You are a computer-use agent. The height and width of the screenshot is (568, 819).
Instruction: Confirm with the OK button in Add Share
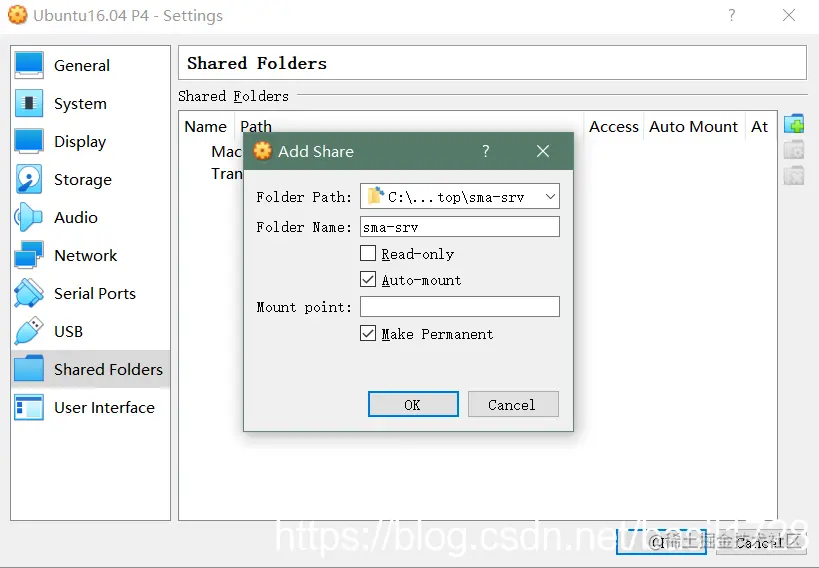pos(413,404)
